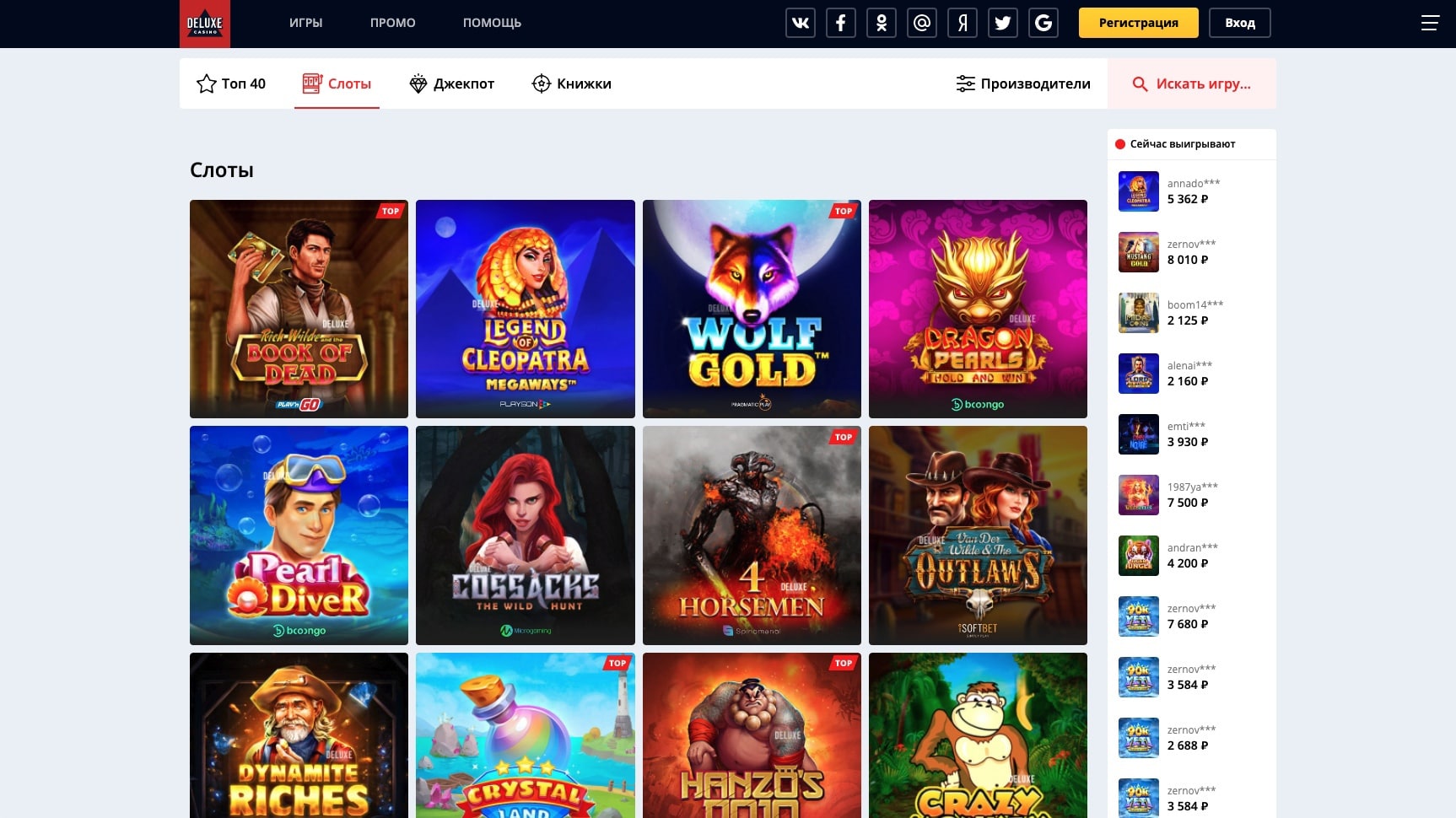Use the Google G login icon

pos(1043,23)
